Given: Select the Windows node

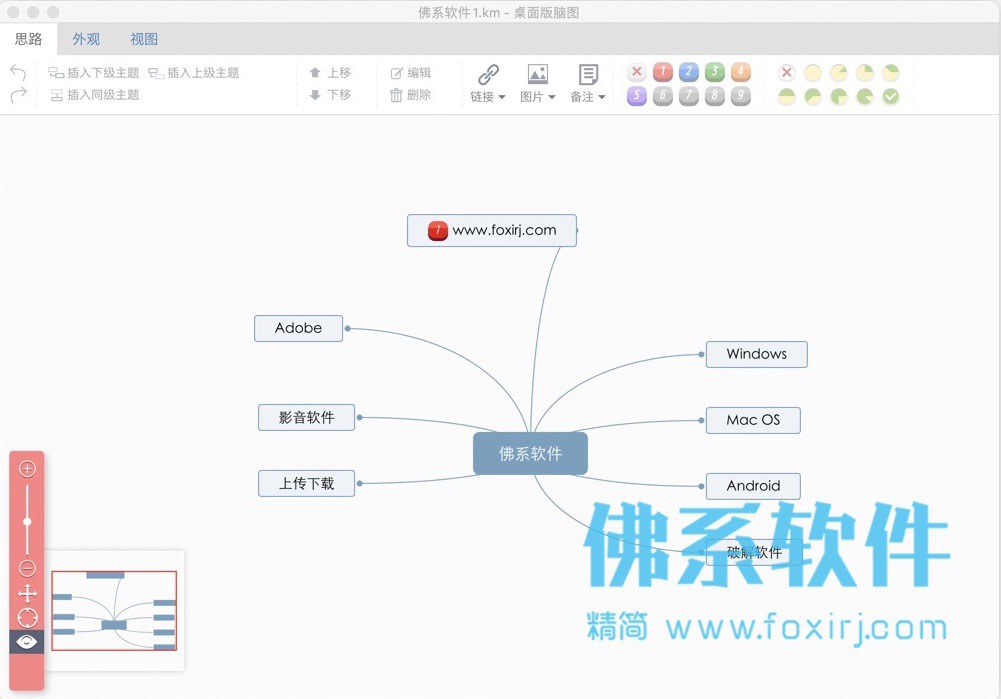Looking at the screenshot, I should (756, 354).
